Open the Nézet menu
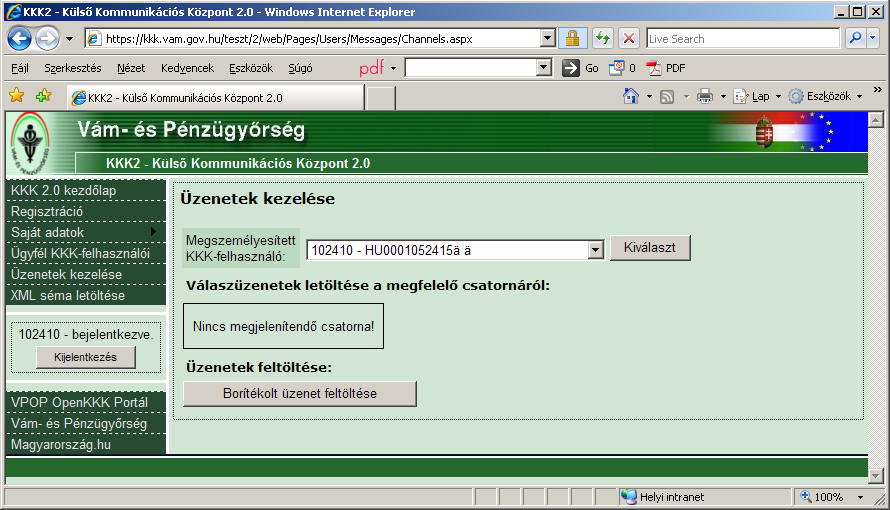The width and height of the screenshot is (890, 510). (131, 68)
